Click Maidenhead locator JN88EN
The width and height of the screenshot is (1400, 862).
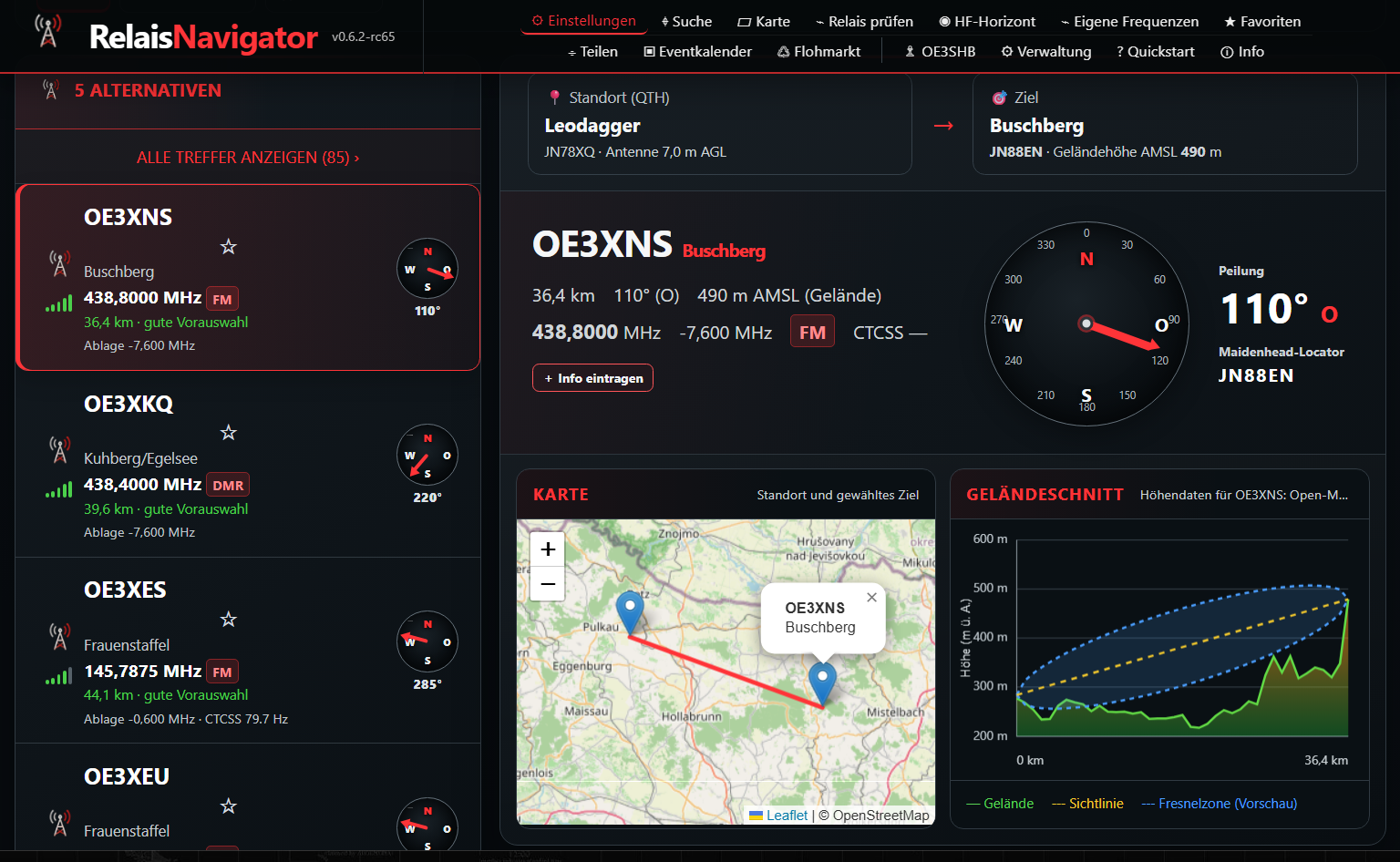coord(1256,375)
